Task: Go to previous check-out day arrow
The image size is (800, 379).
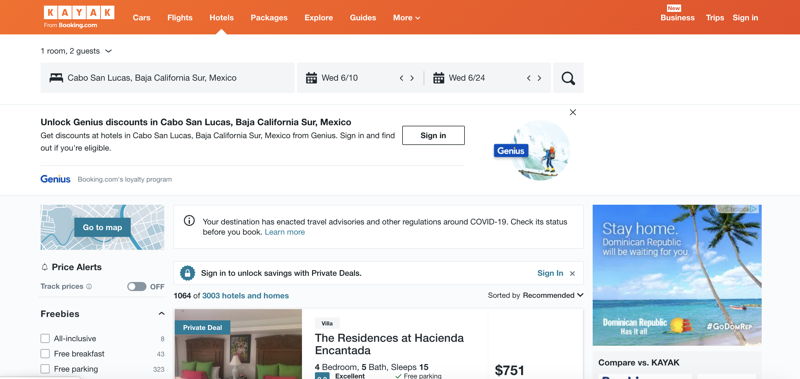Action: click(x=529, y=78)
